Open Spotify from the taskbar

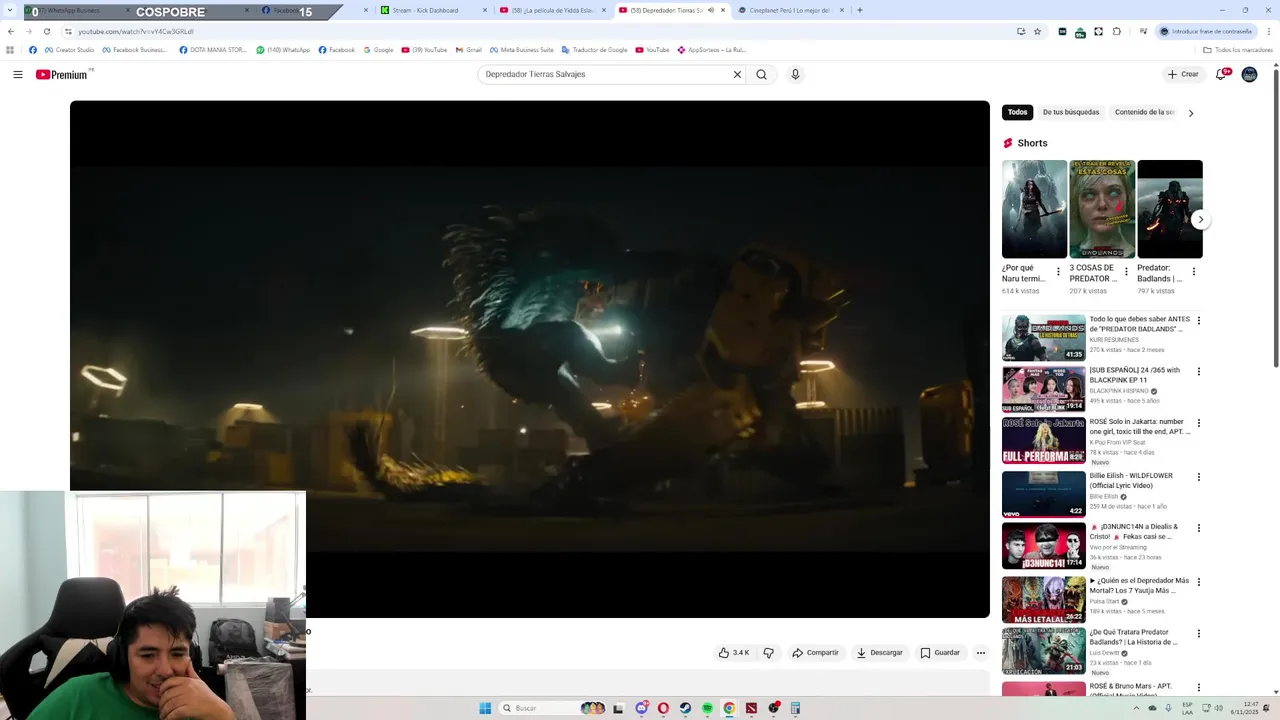(x=707, y=708)
